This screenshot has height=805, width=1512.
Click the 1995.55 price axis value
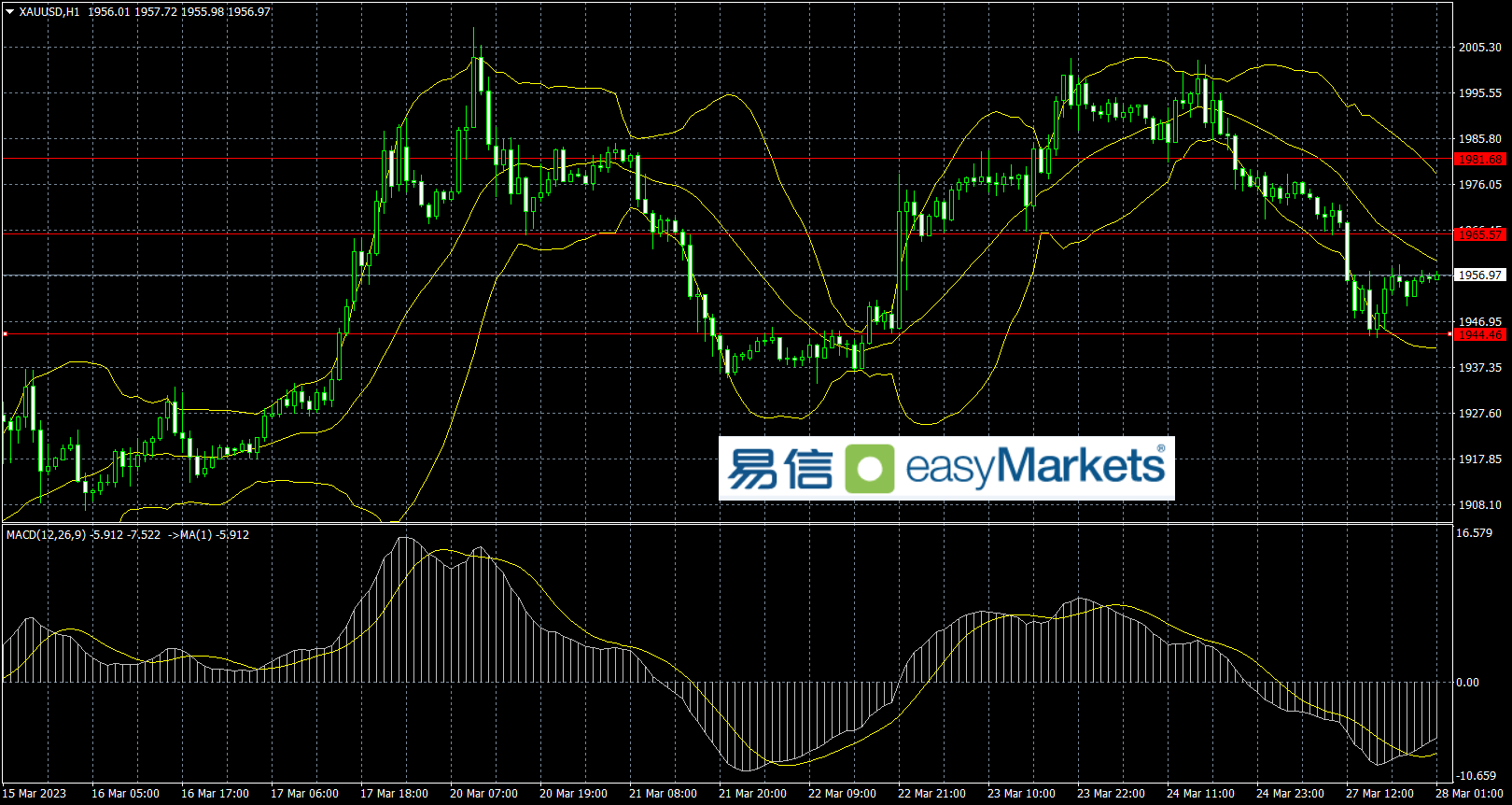(1480, 93)
